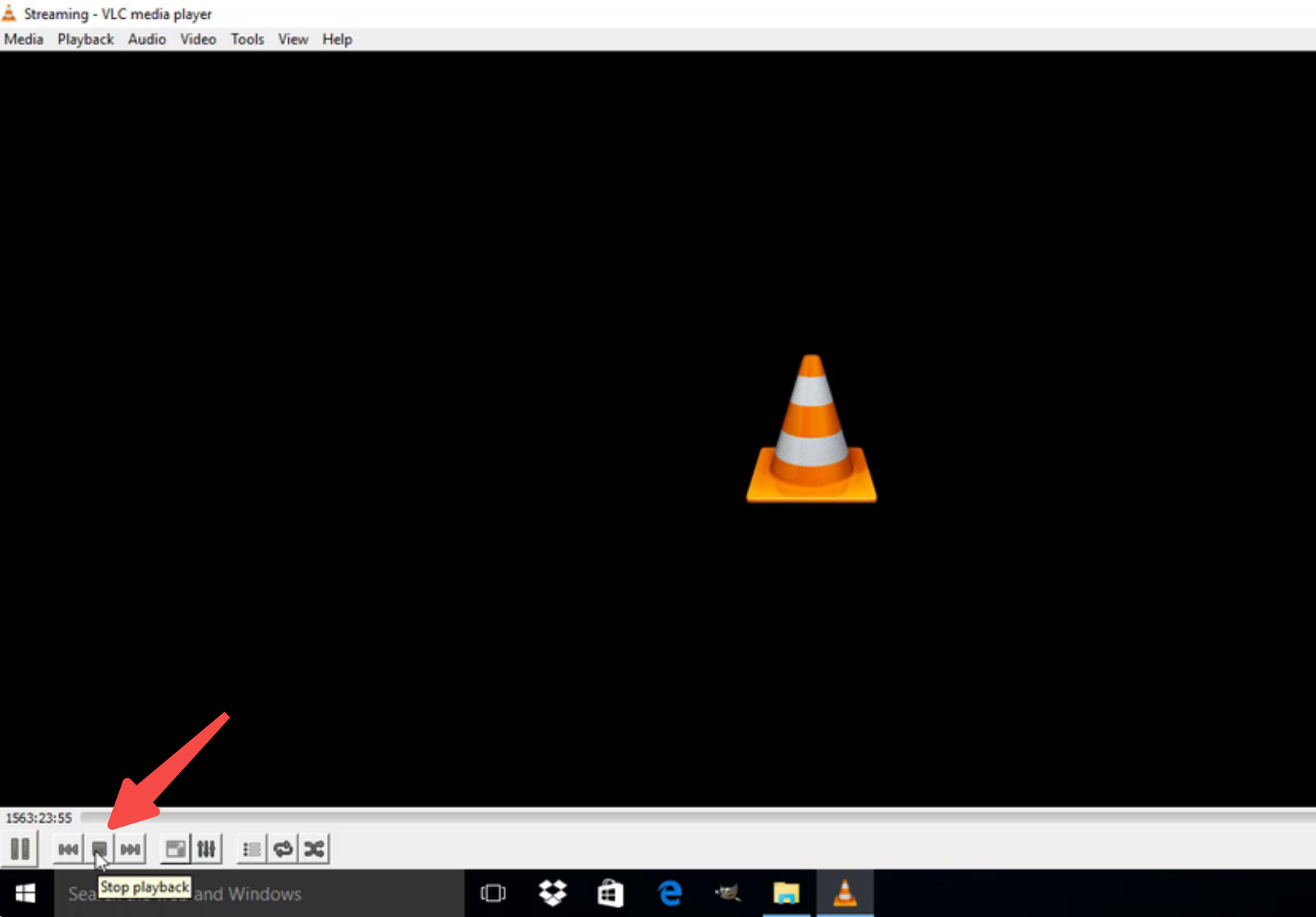
Task: Launch GIMP from the taskbar
Action: (x=727, y=893)
